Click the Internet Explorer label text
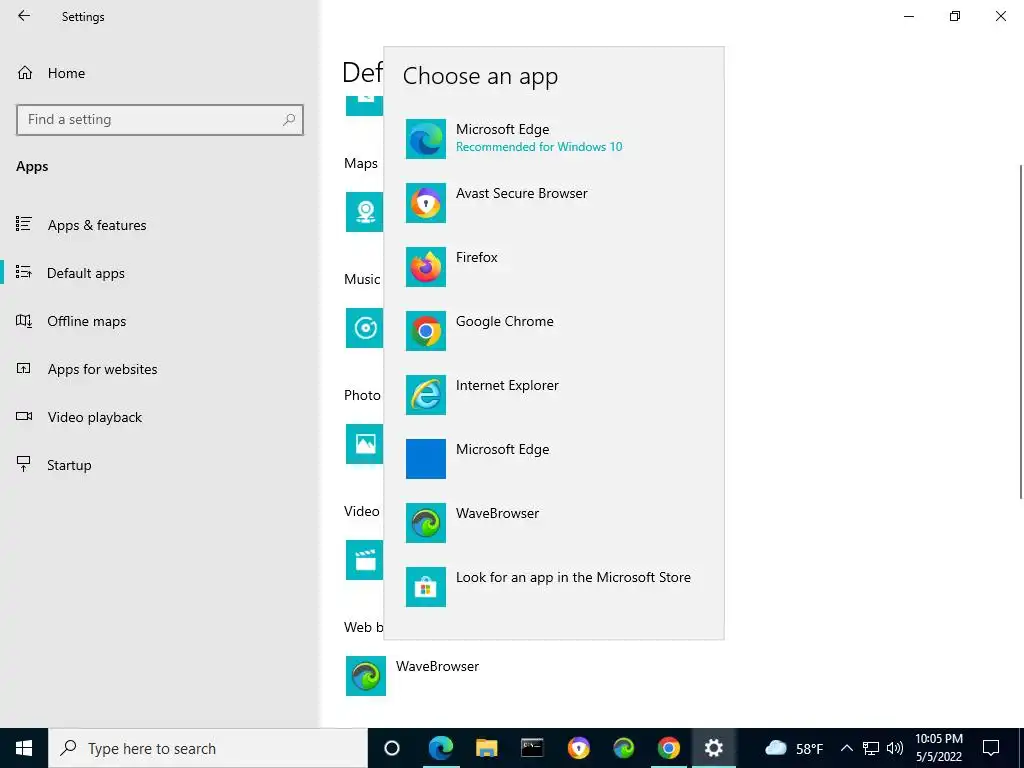 (x=507, y=385)
